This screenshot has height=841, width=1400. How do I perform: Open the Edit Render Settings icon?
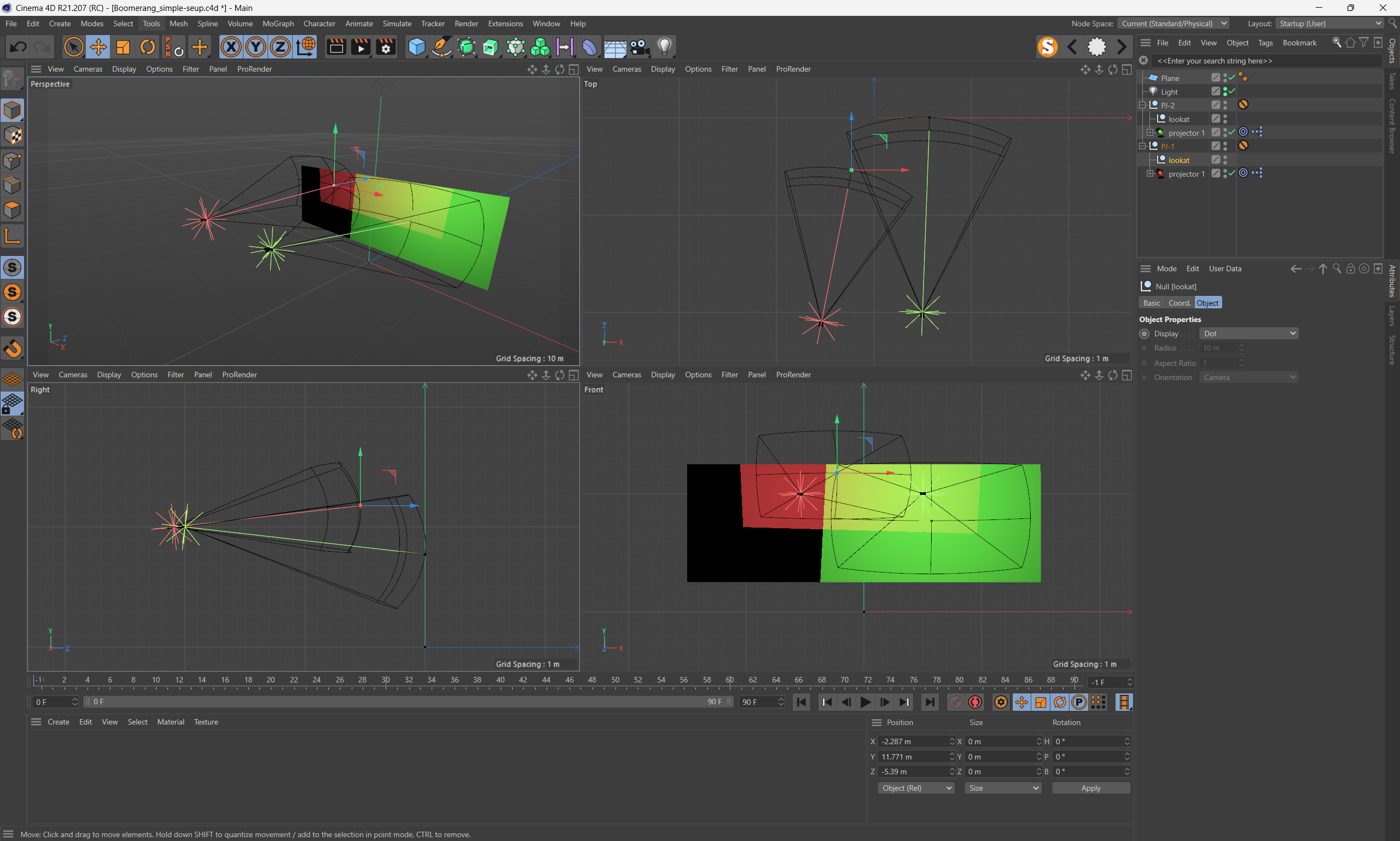(x=386, y=47)
